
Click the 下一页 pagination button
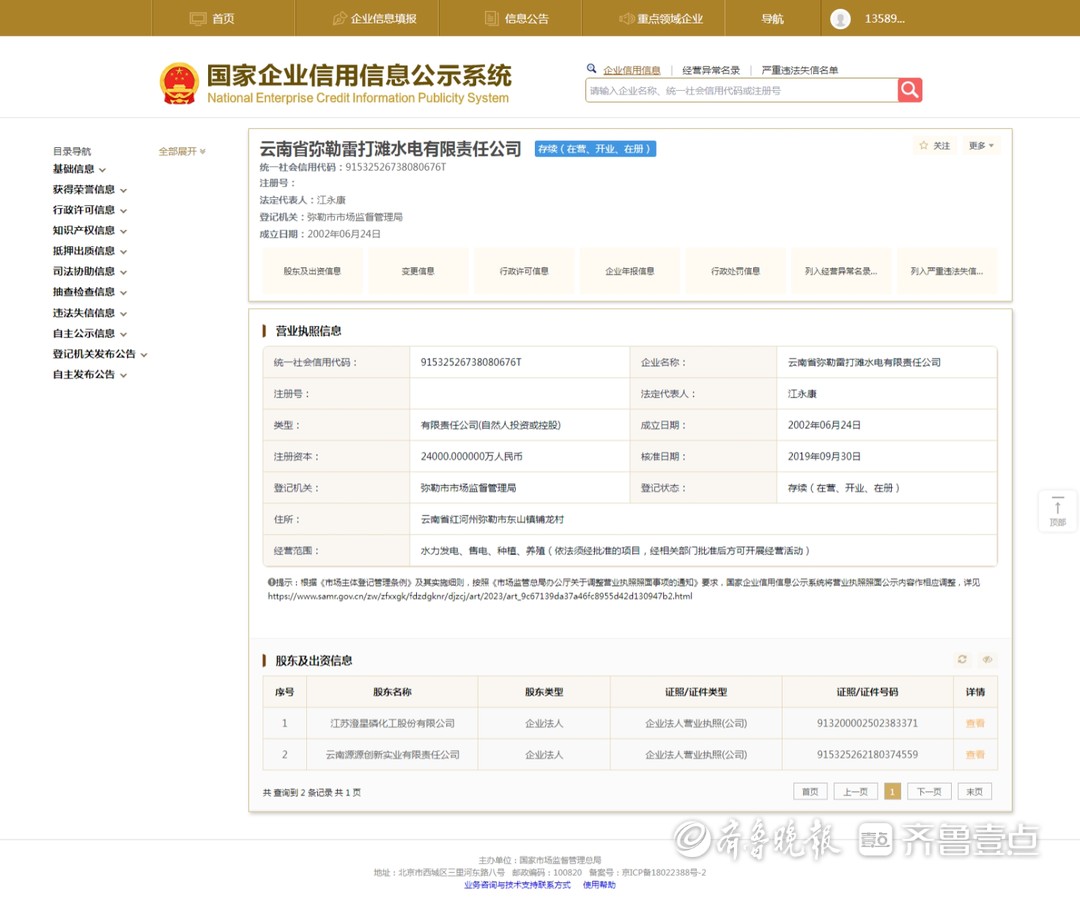point(929,791)
